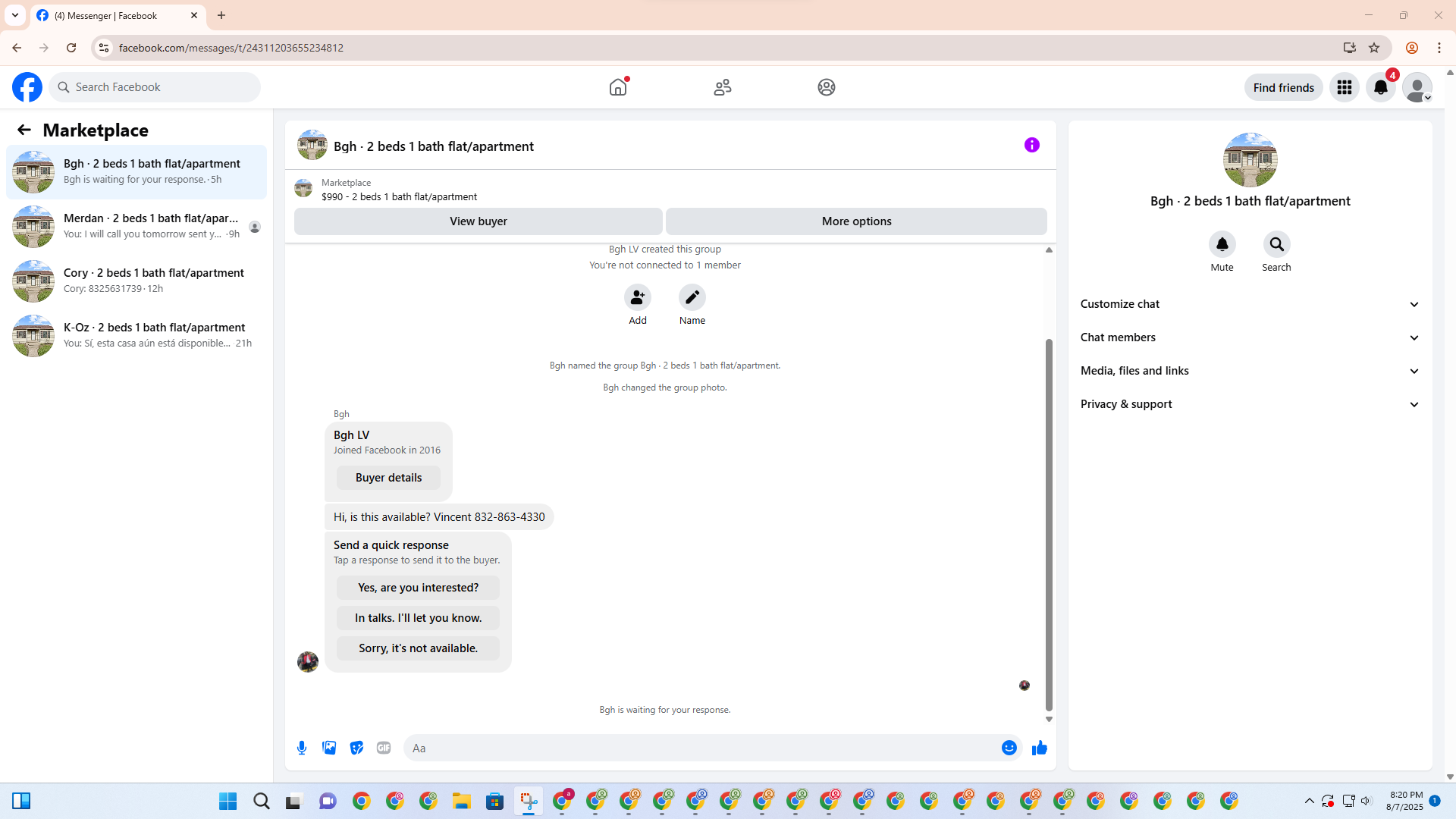Open Microsoft Store from taskbar
Image resolution: width=1456 pixels, height=819 pixels.
pos(495,802)
